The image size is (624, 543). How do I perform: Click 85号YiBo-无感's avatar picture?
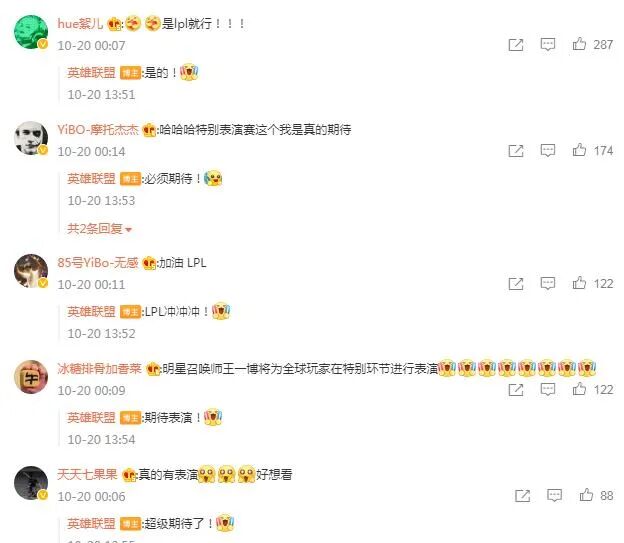tap(31, 271)
